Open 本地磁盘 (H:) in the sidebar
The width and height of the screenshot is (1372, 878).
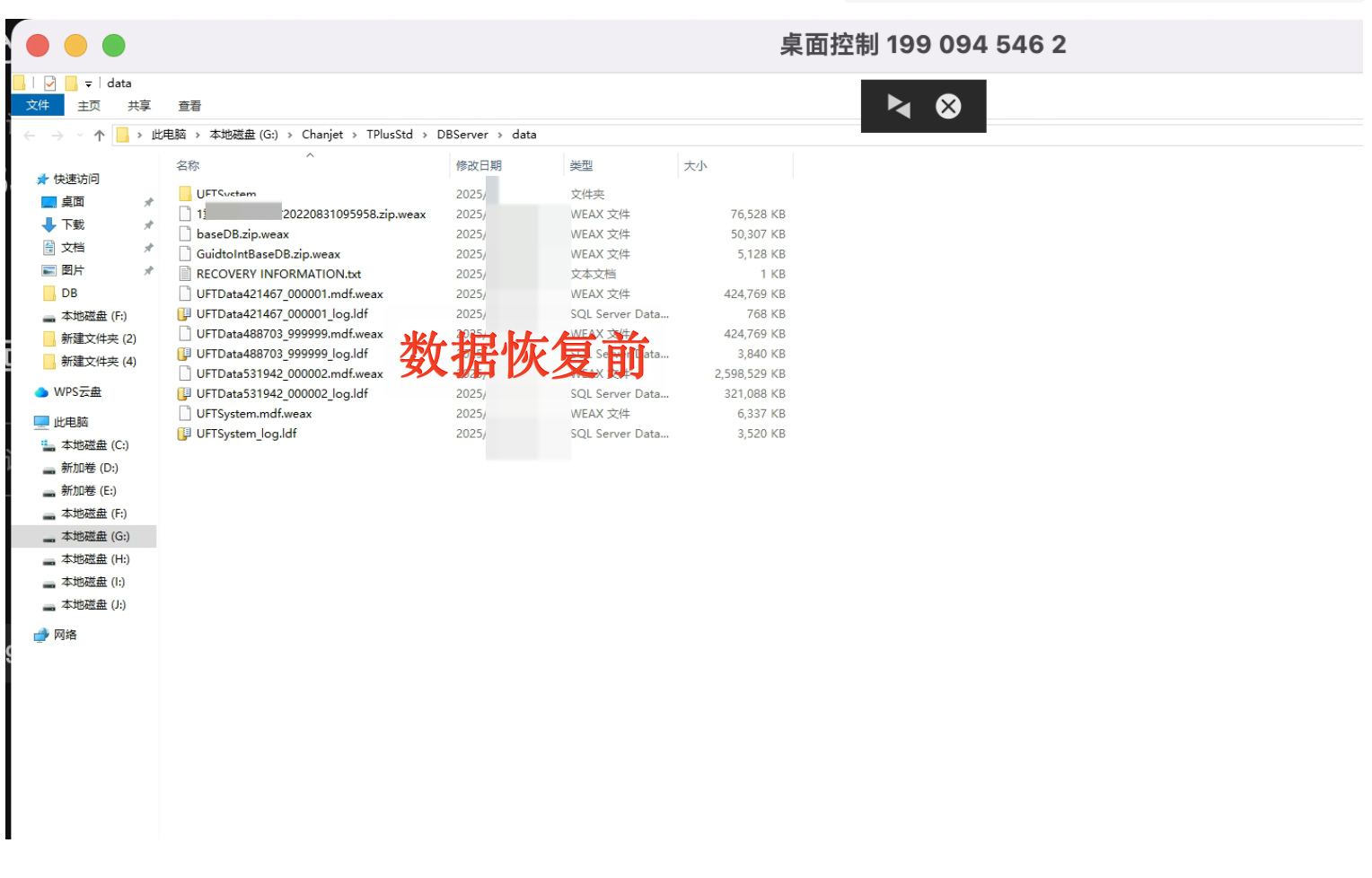pos(95,559)
